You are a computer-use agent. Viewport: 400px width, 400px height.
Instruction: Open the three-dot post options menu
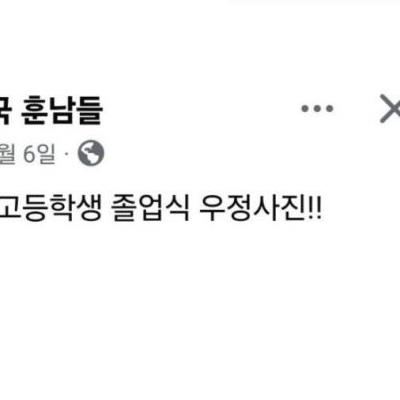point(317,108)
